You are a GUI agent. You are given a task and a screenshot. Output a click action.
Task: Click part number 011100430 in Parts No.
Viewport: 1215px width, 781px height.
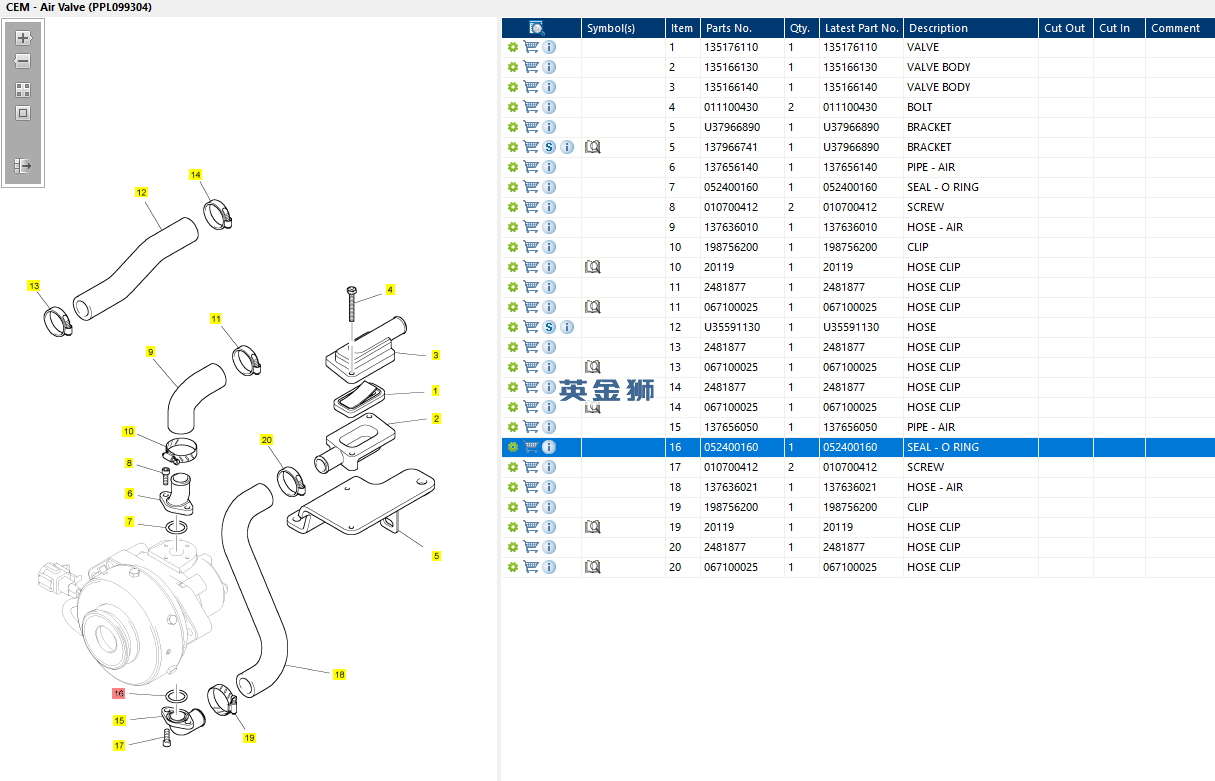(731, 107)
